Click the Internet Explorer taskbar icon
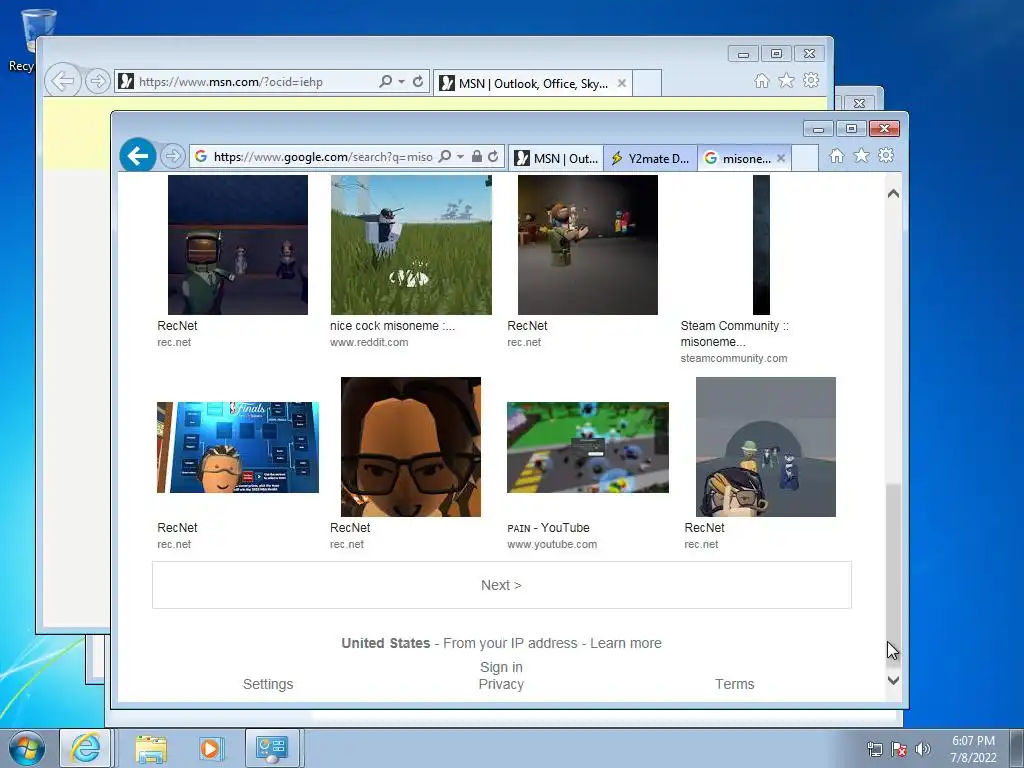The height and width of the screenshot is (768, 1024). click(86, 748)
